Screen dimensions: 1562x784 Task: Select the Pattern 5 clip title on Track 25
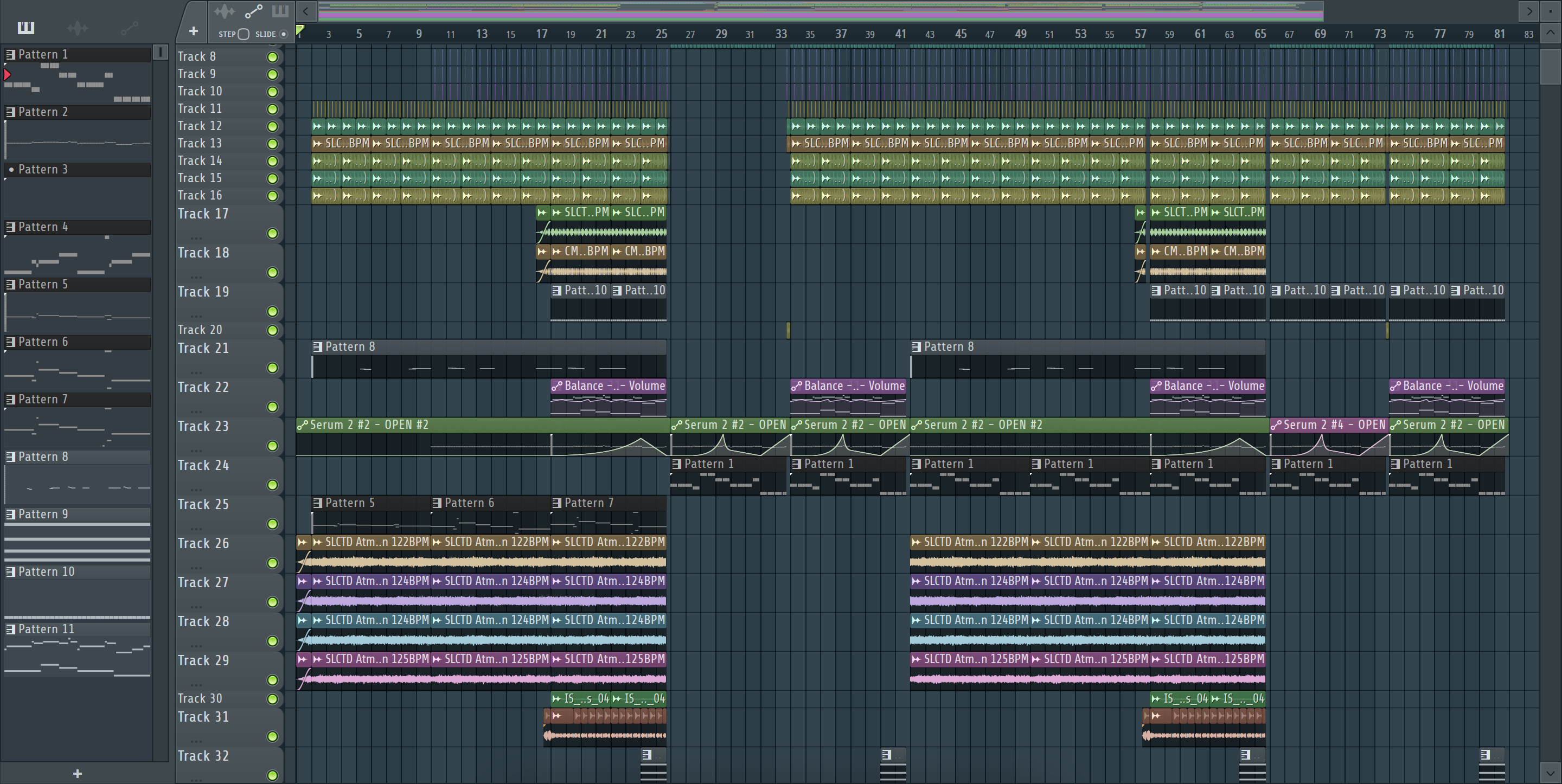coord(350,503)
